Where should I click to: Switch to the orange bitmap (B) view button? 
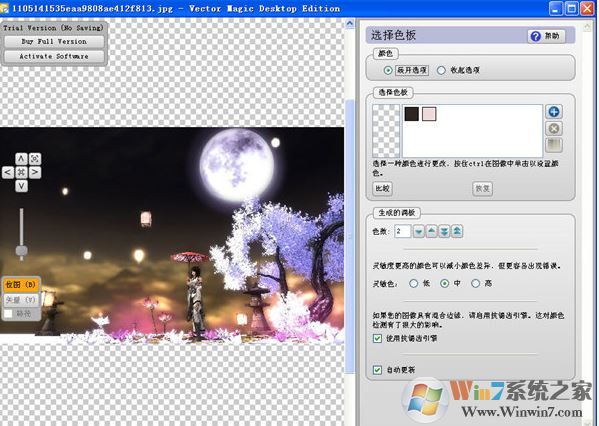coord(21,285)
